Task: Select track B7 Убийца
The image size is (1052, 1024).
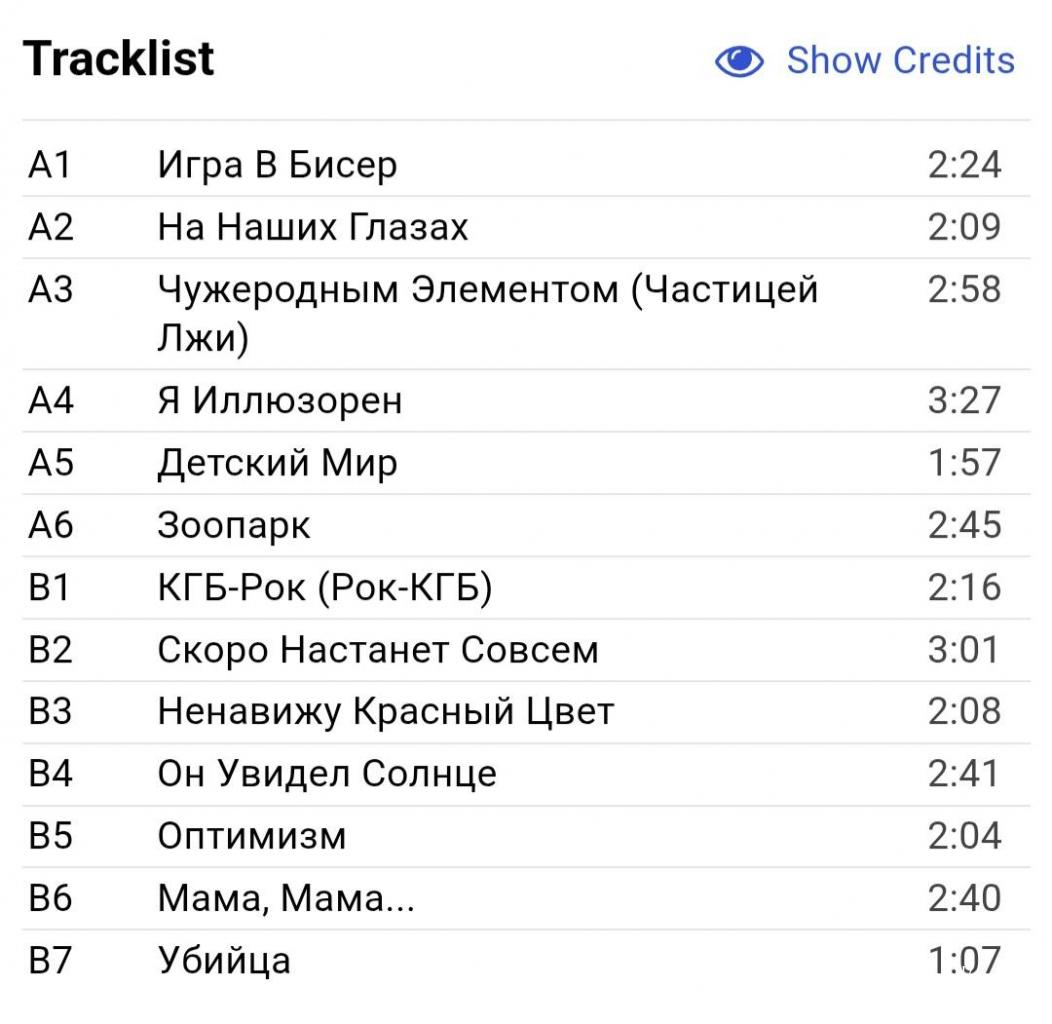Action: (526, 960)
